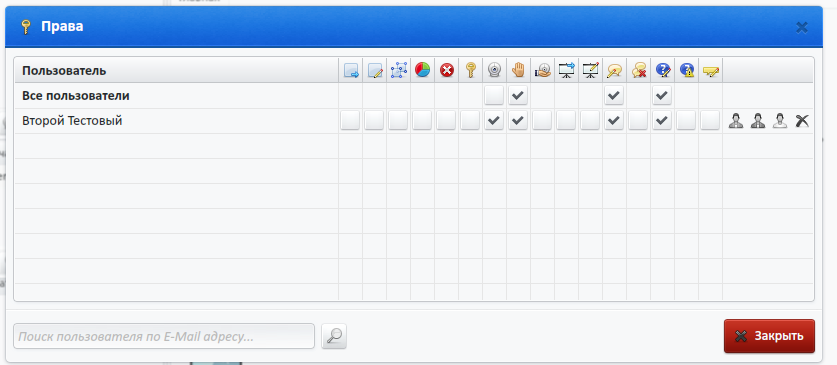Viewport: 837px width, 365px height.
Task: Check question-warning box for Второй Тестовый
Action: click(x=686, y=121)
